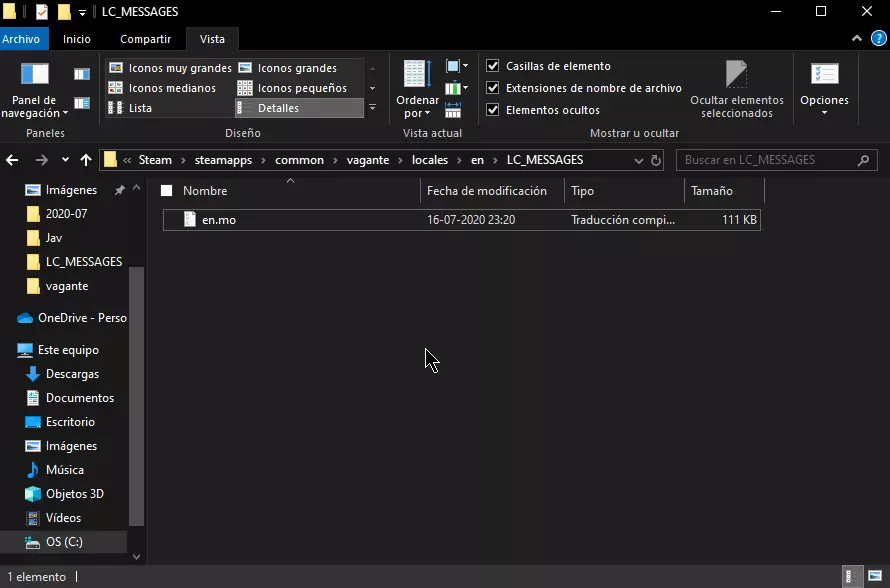Click the search magnifier icon

coord(863,160)
